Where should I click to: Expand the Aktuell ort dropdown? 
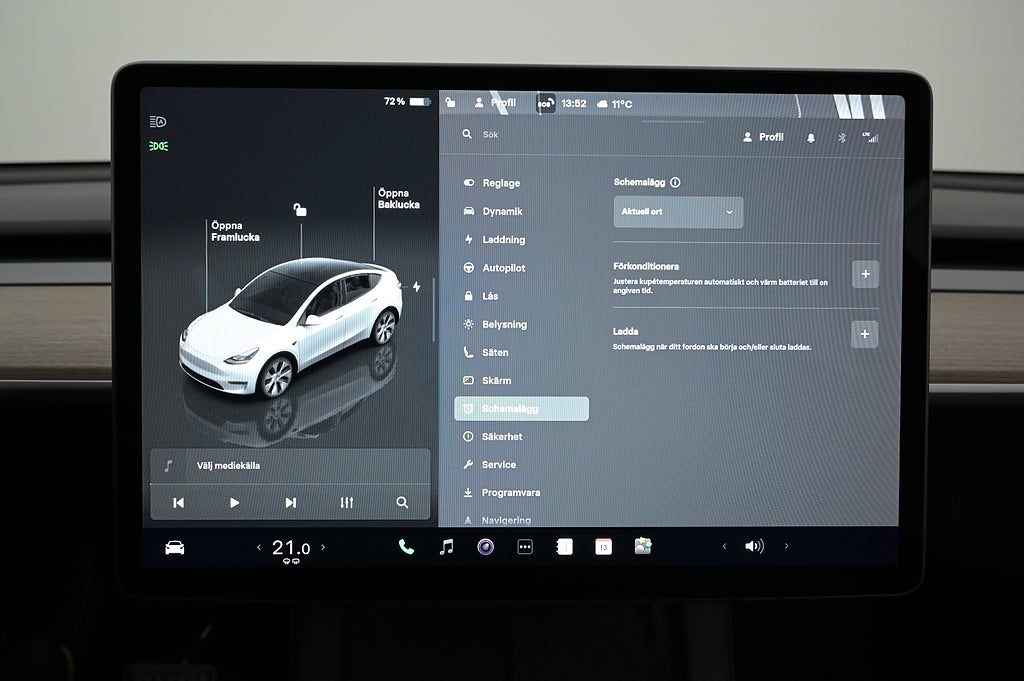[x=678, y=212]
